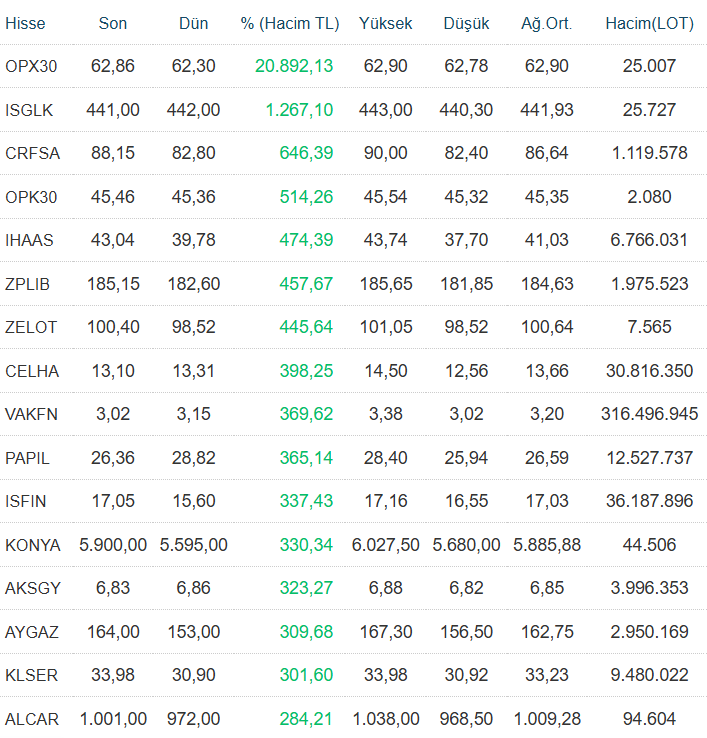Sort by the Son column header

pos(113,24)
